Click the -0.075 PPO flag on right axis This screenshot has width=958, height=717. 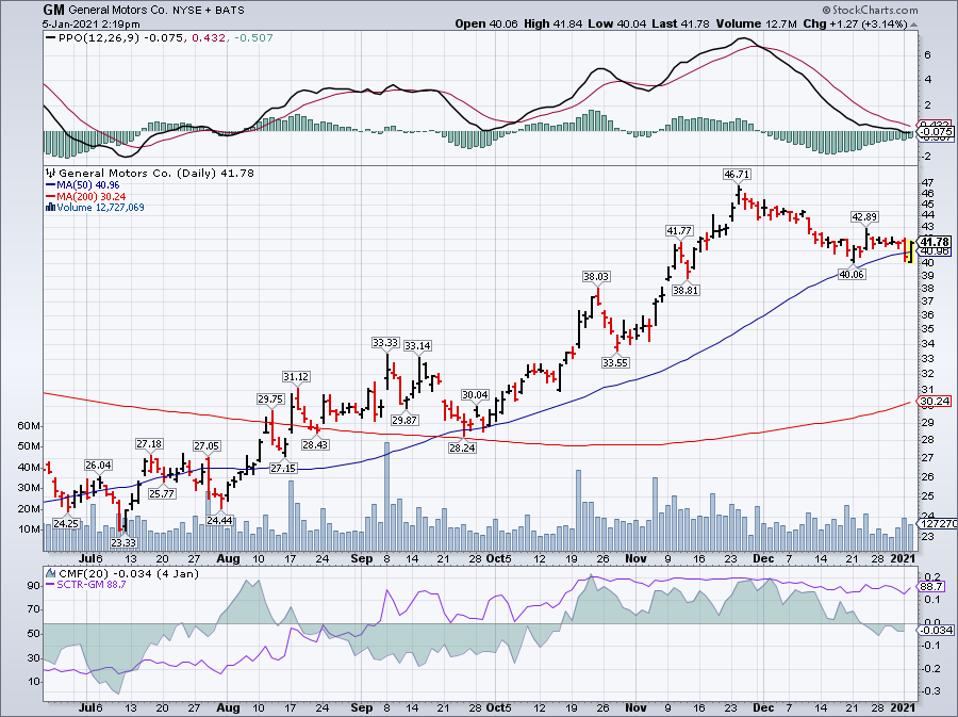click(937, 132)
